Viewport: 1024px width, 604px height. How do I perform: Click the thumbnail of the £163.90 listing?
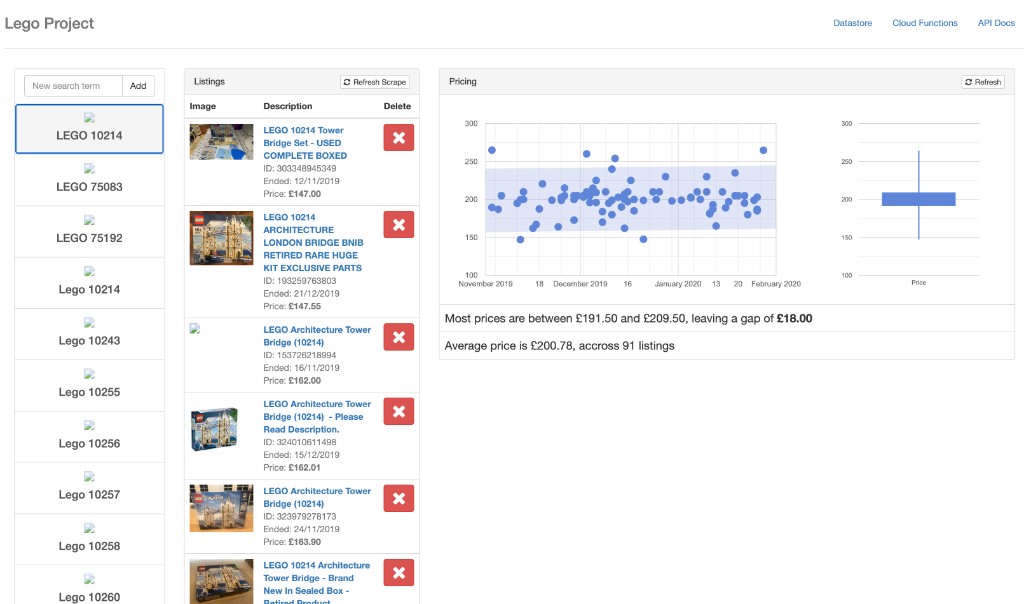[221, 508]
